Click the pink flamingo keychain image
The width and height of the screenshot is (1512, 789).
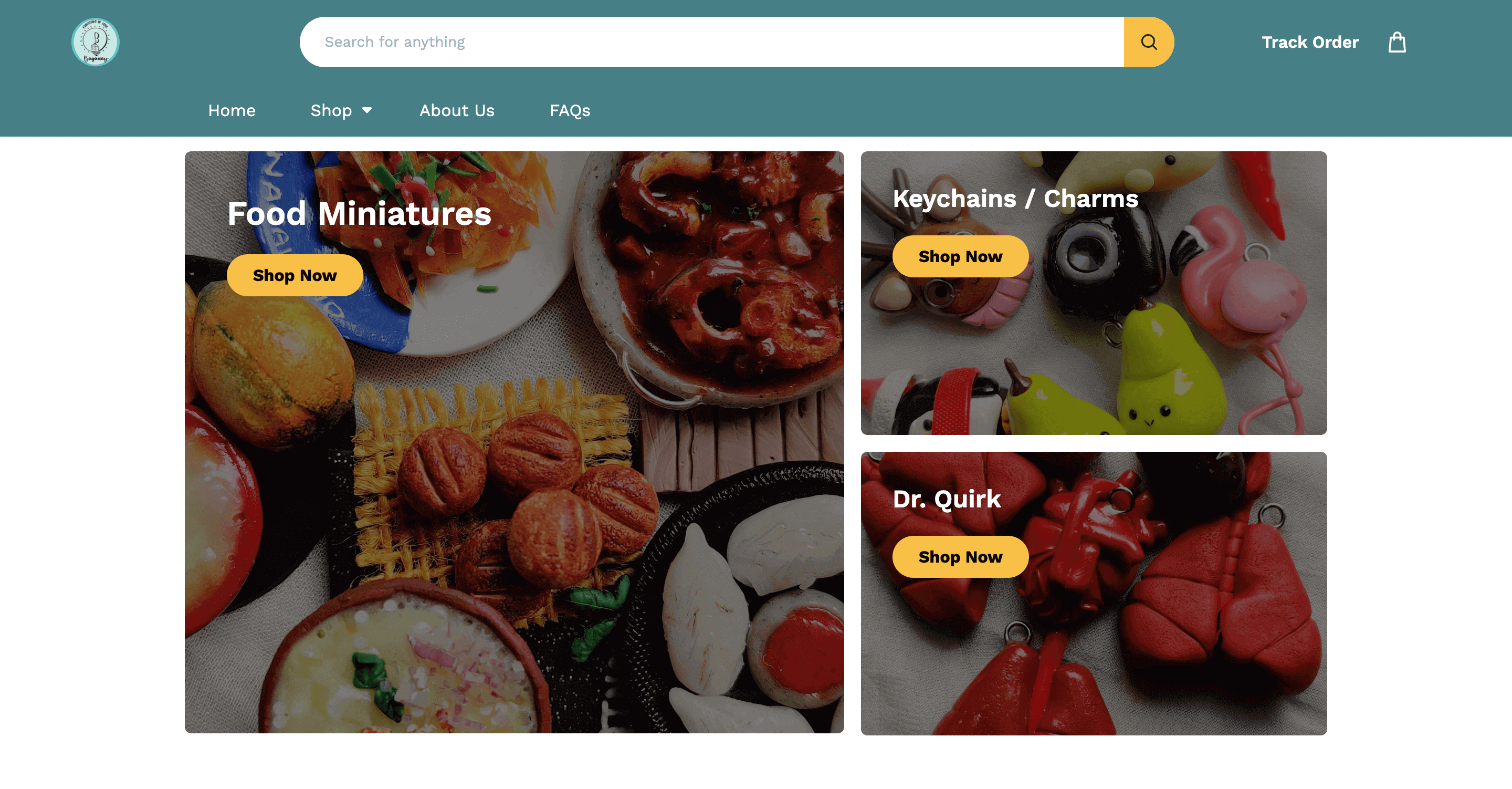tap(1244, 306)
